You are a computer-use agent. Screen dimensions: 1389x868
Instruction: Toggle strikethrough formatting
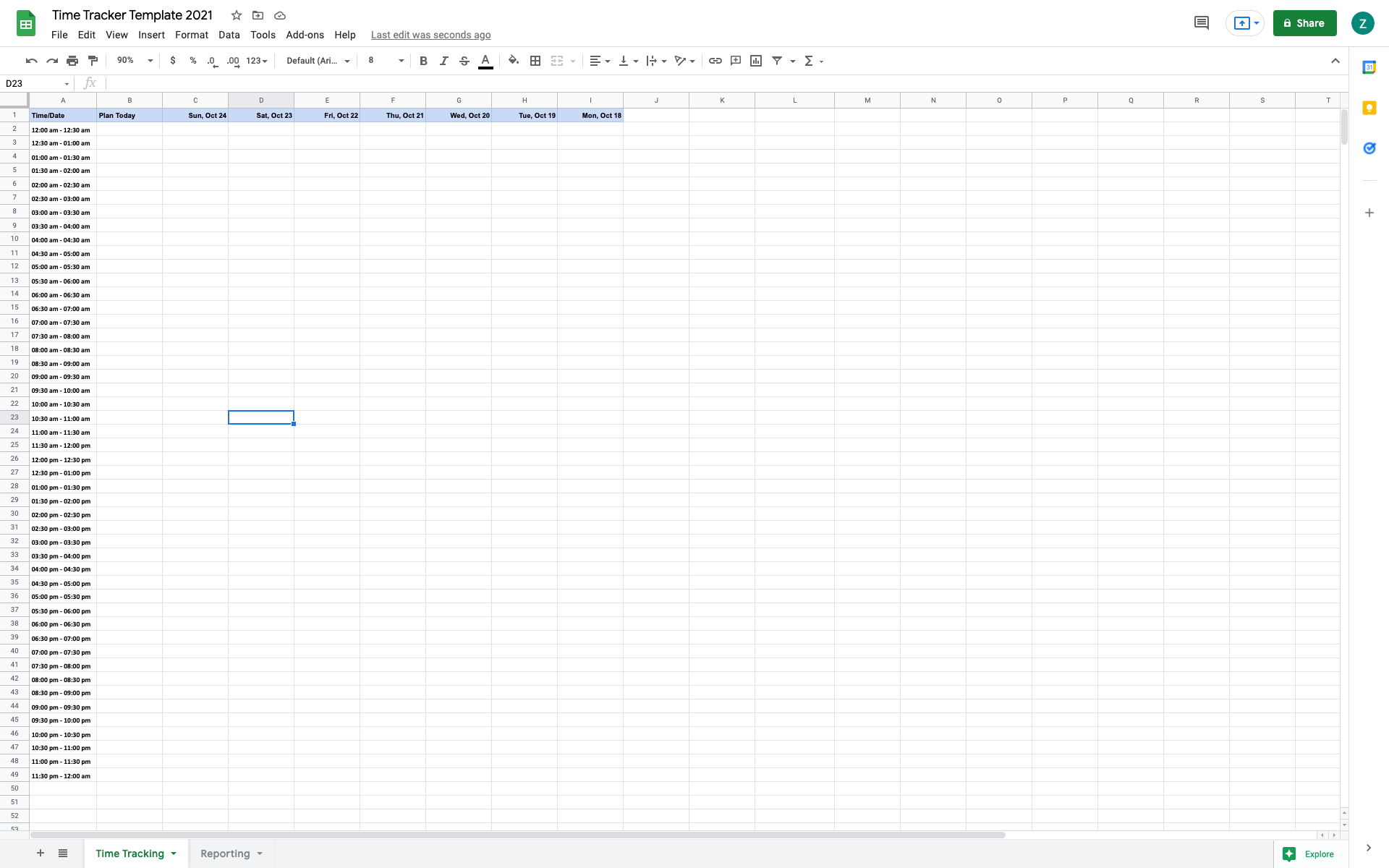point(464,61)
